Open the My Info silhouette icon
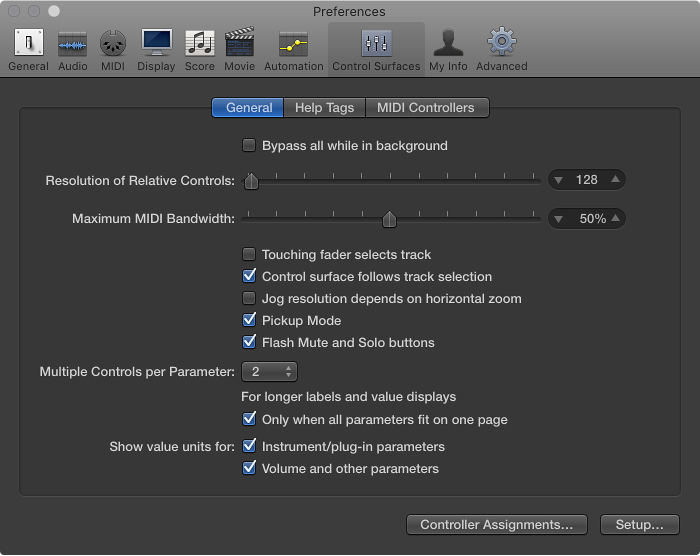Image resolution: width=700 pixels, height=556 pixels. 448,42
